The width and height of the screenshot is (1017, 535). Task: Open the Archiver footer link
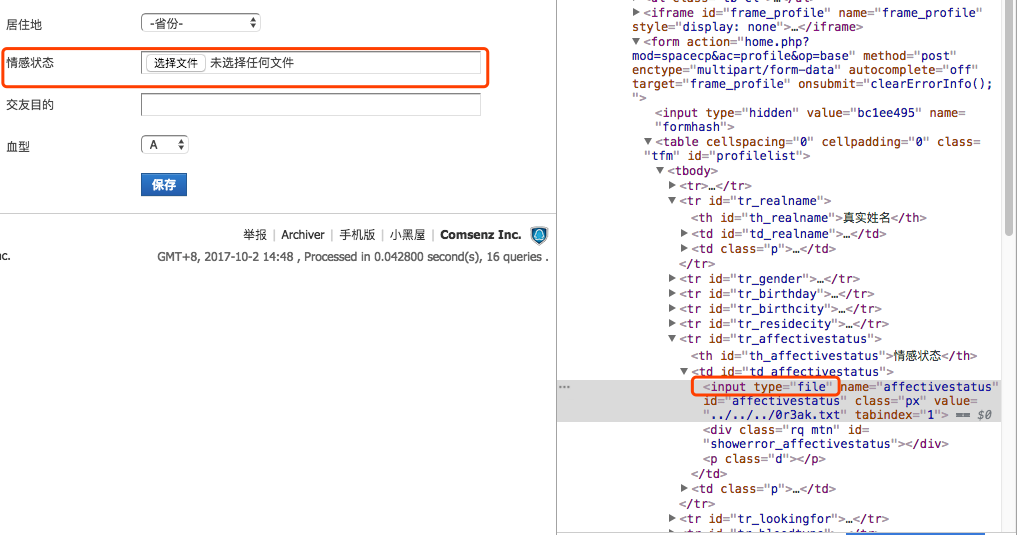tap(303, 235)
